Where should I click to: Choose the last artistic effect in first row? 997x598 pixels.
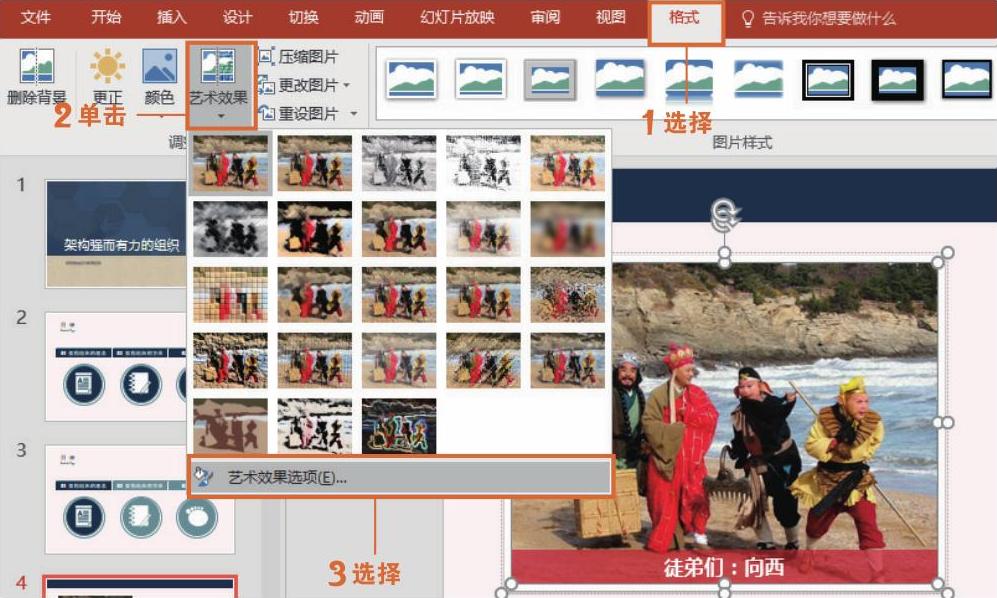568,163
